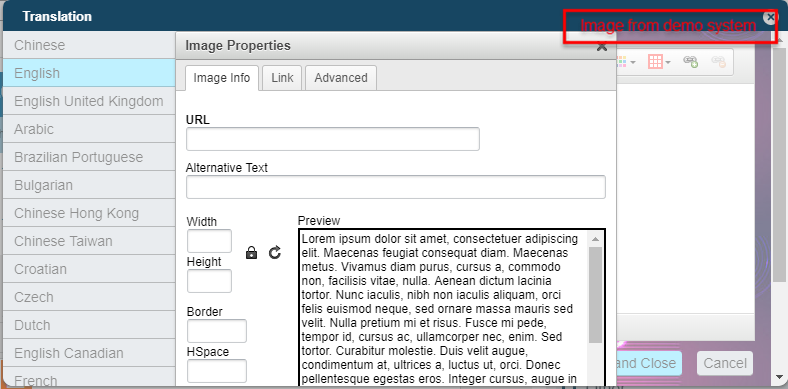Screen dimensions: 788x389
Task: Click the Save and Close button
Action: (649, 363)
